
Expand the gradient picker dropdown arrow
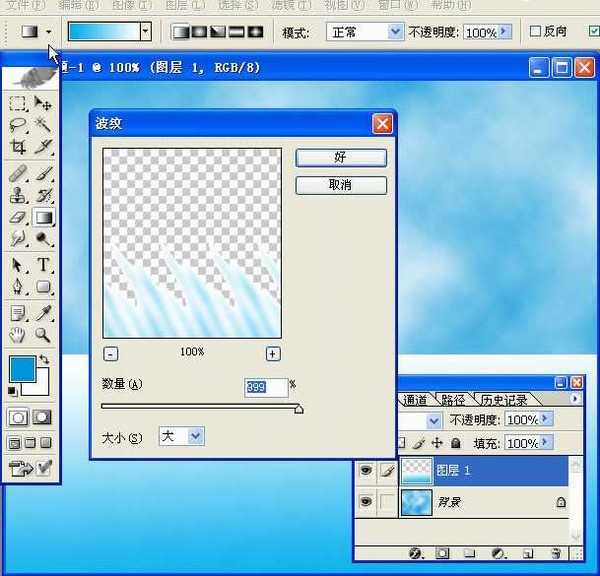[x=146, y=32]
